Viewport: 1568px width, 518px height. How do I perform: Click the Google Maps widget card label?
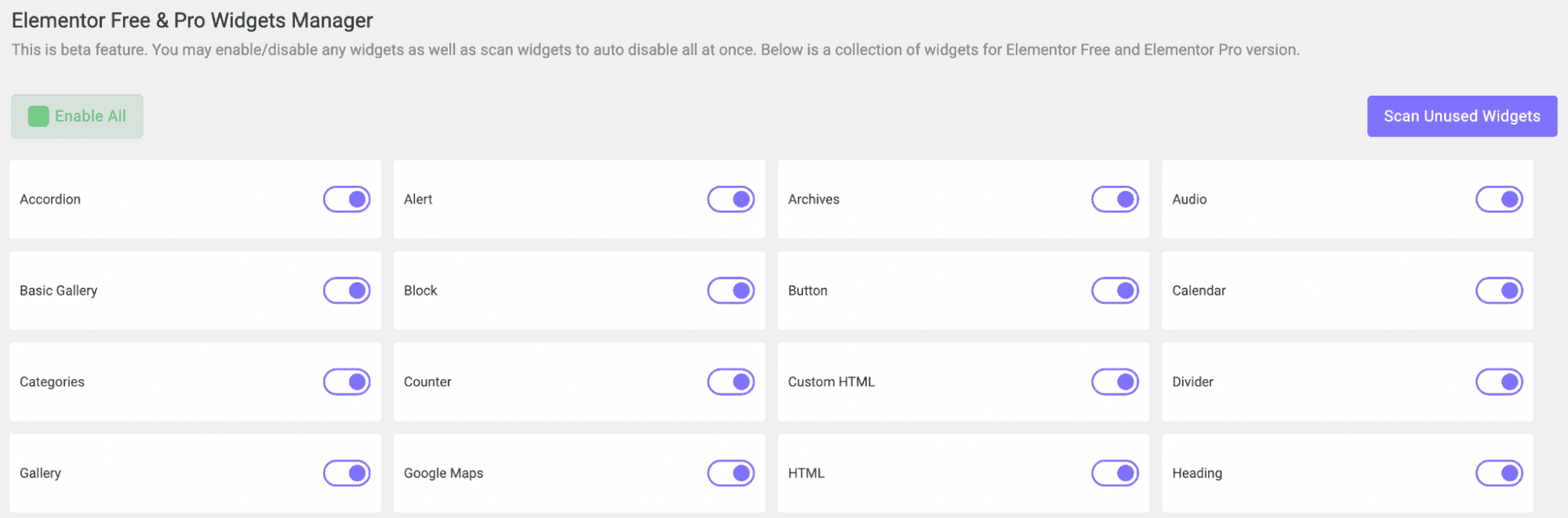tap(443, 473)
